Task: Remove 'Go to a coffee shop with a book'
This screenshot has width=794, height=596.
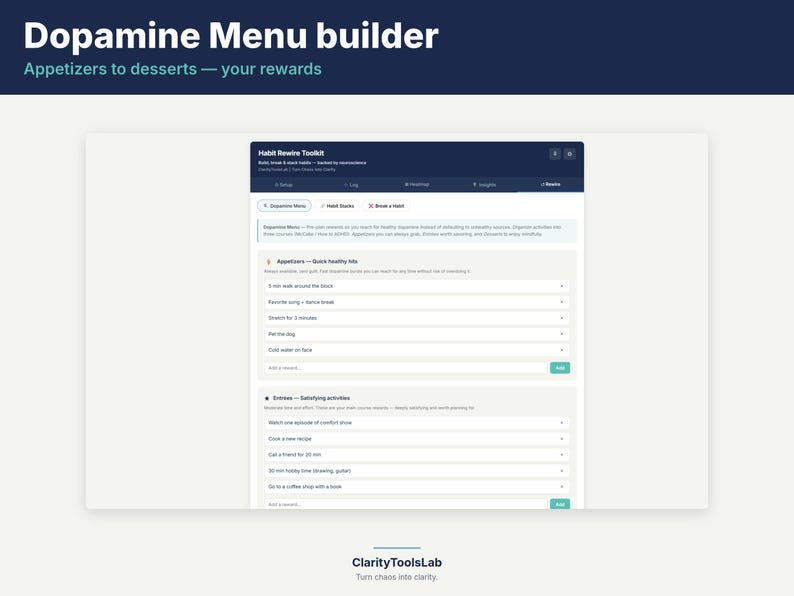Action: (x=562, y=487)
